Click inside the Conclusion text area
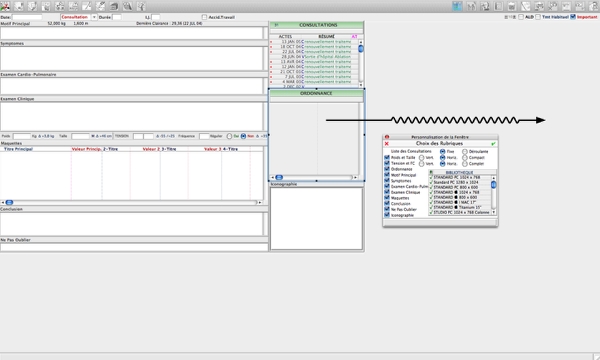 pyautogui.click(x=132, y=224)
